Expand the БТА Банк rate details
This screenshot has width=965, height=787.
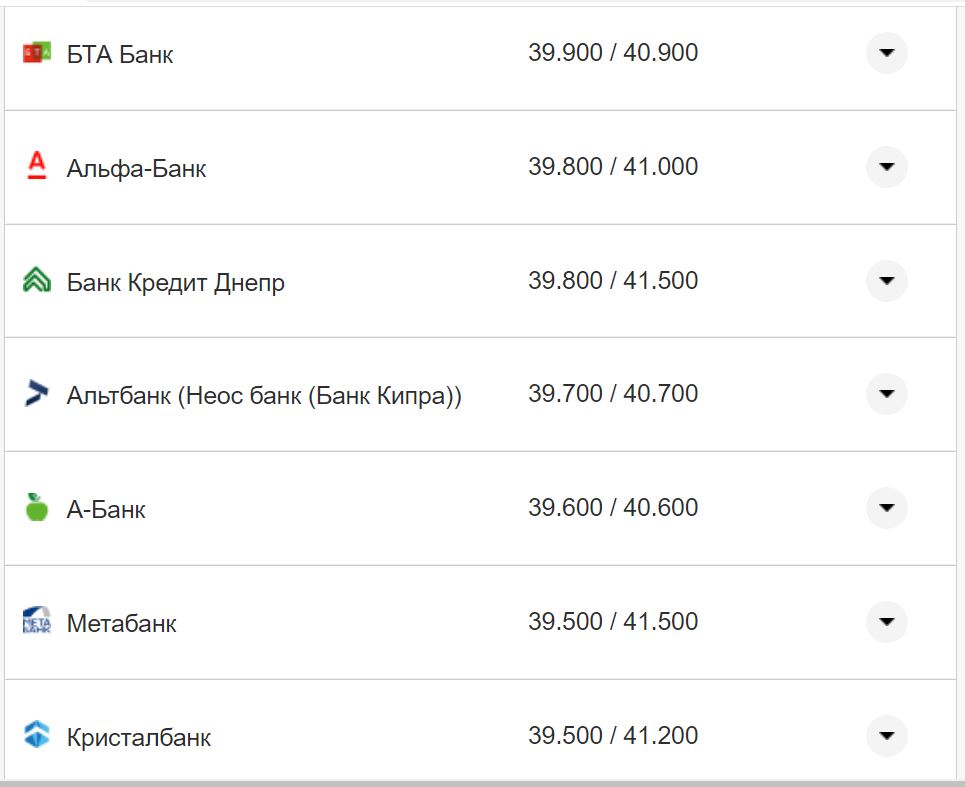click(886, 53)
